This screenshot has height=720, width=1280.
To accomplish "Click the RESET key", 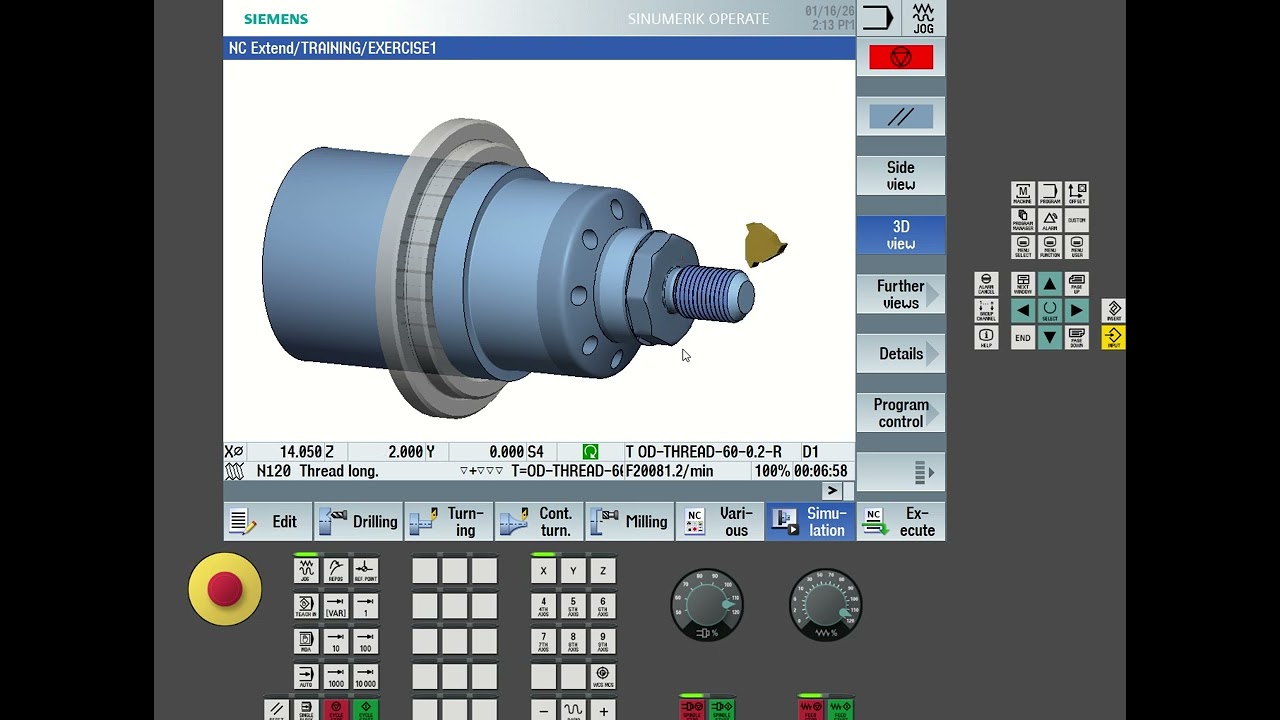I will coord(277,710).
